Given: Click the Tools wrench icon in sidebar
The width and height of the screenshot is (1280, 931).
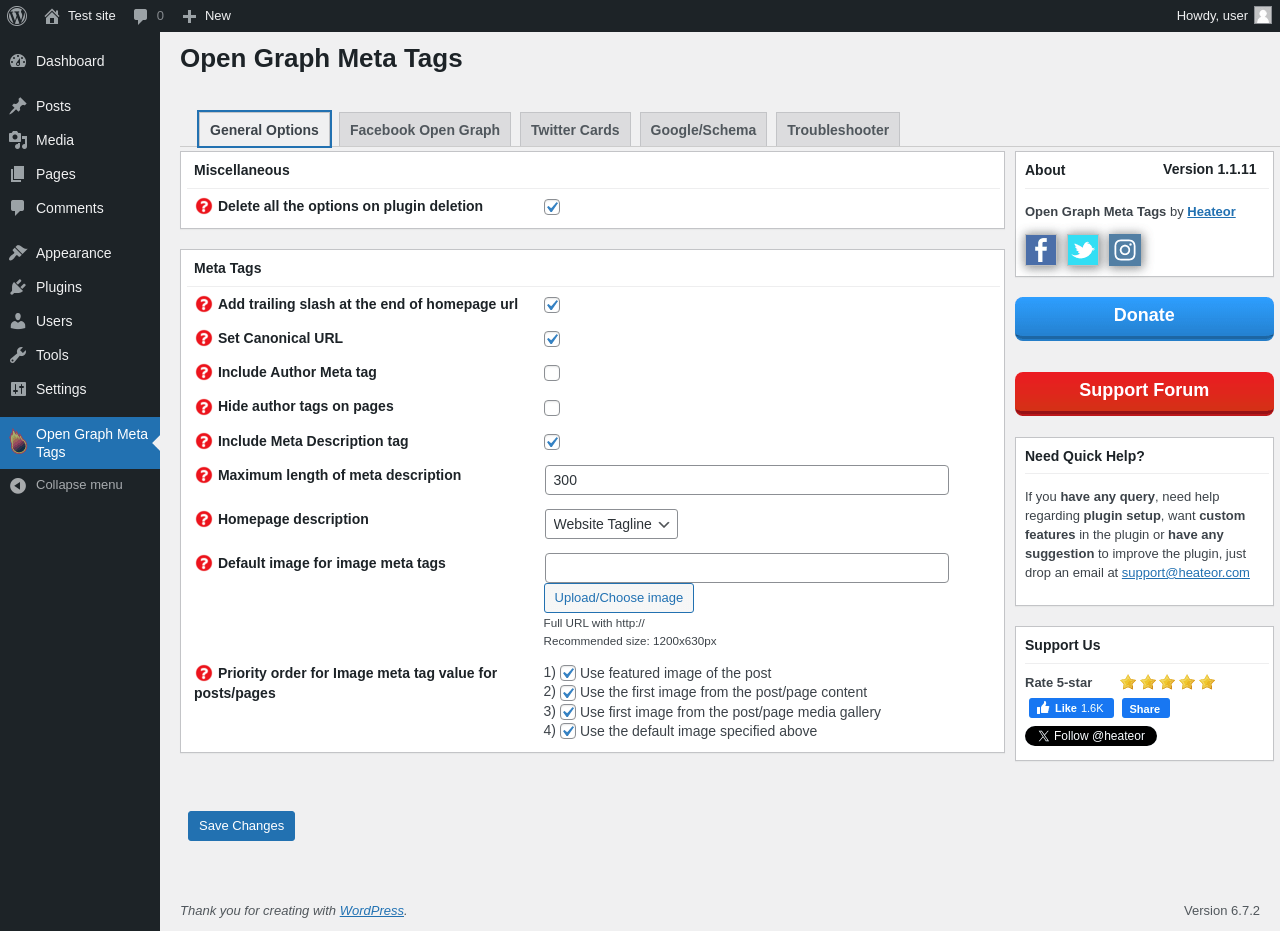Looking at the screenshot, I should (18, 355).
